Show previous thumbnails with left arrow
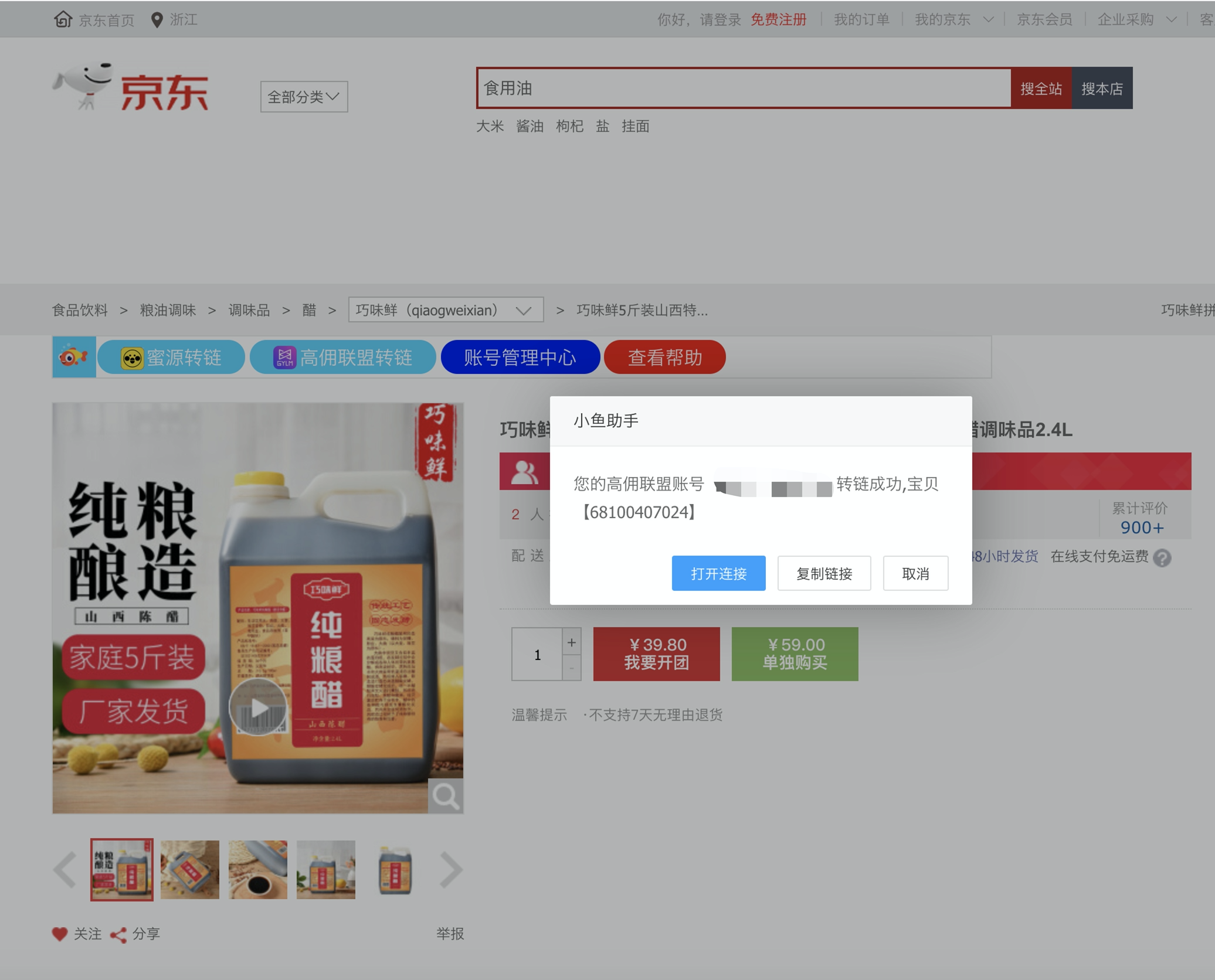The image size is (1215, 980). pos(65,870)
